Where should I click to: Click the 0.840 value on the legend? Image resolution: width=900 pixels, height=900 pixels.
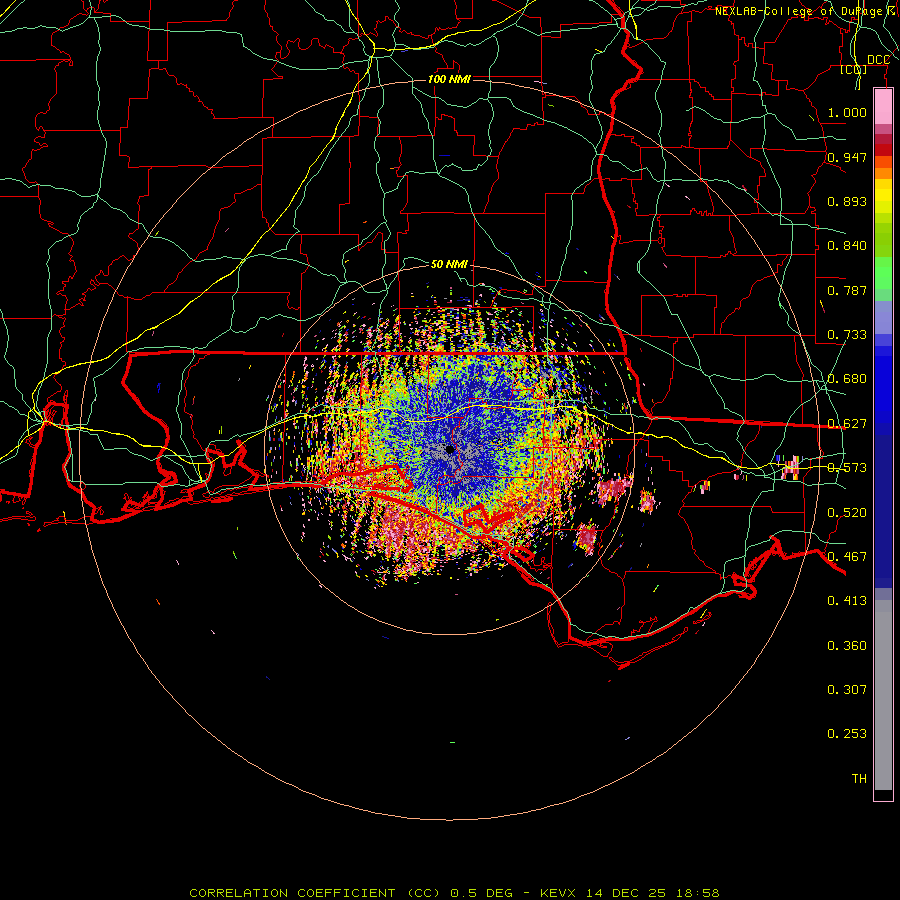pos(847,246)
